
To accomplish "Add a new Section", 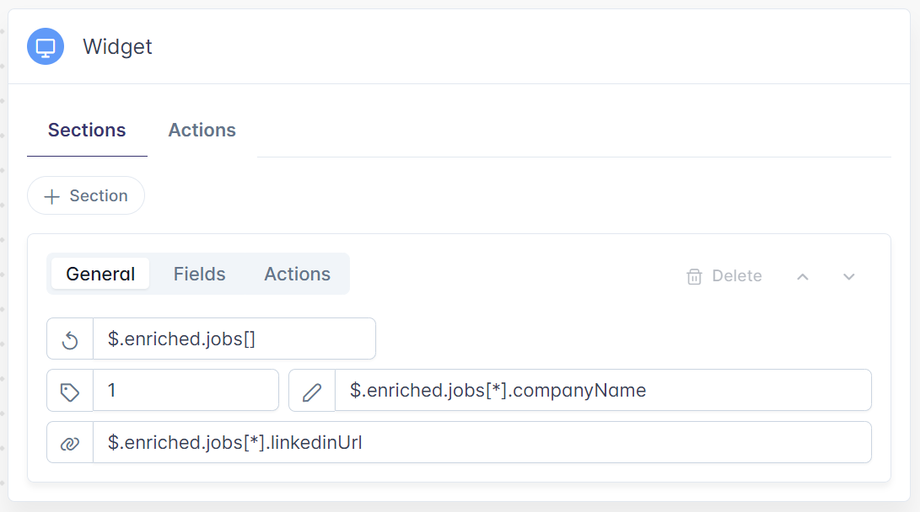I will tap(86, 196).
